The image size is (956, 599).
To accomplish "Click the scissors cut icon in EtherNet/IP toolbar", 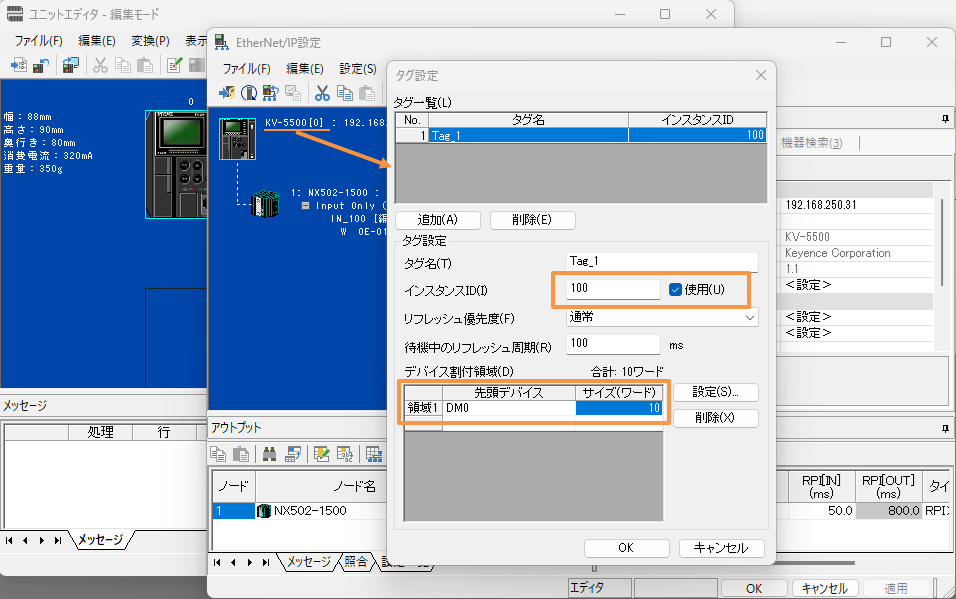I will 322,93.
